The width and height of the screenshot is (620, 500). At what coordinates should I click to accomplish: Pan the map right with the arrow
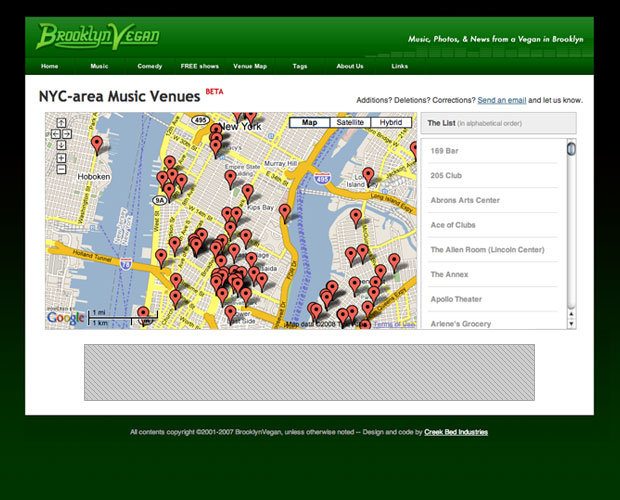(x=67, y=134)
